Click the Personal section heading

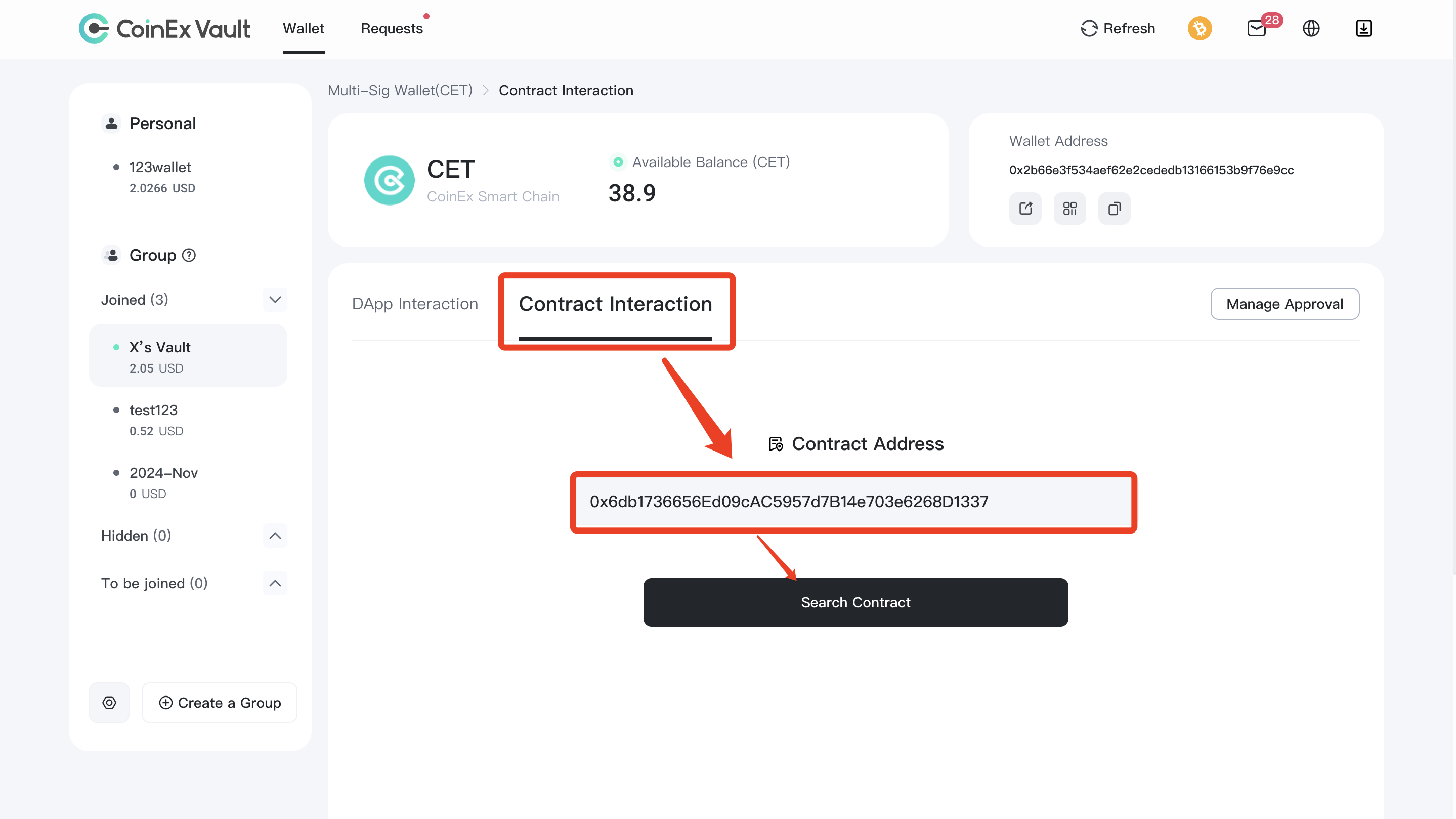[x=163, y=124]
